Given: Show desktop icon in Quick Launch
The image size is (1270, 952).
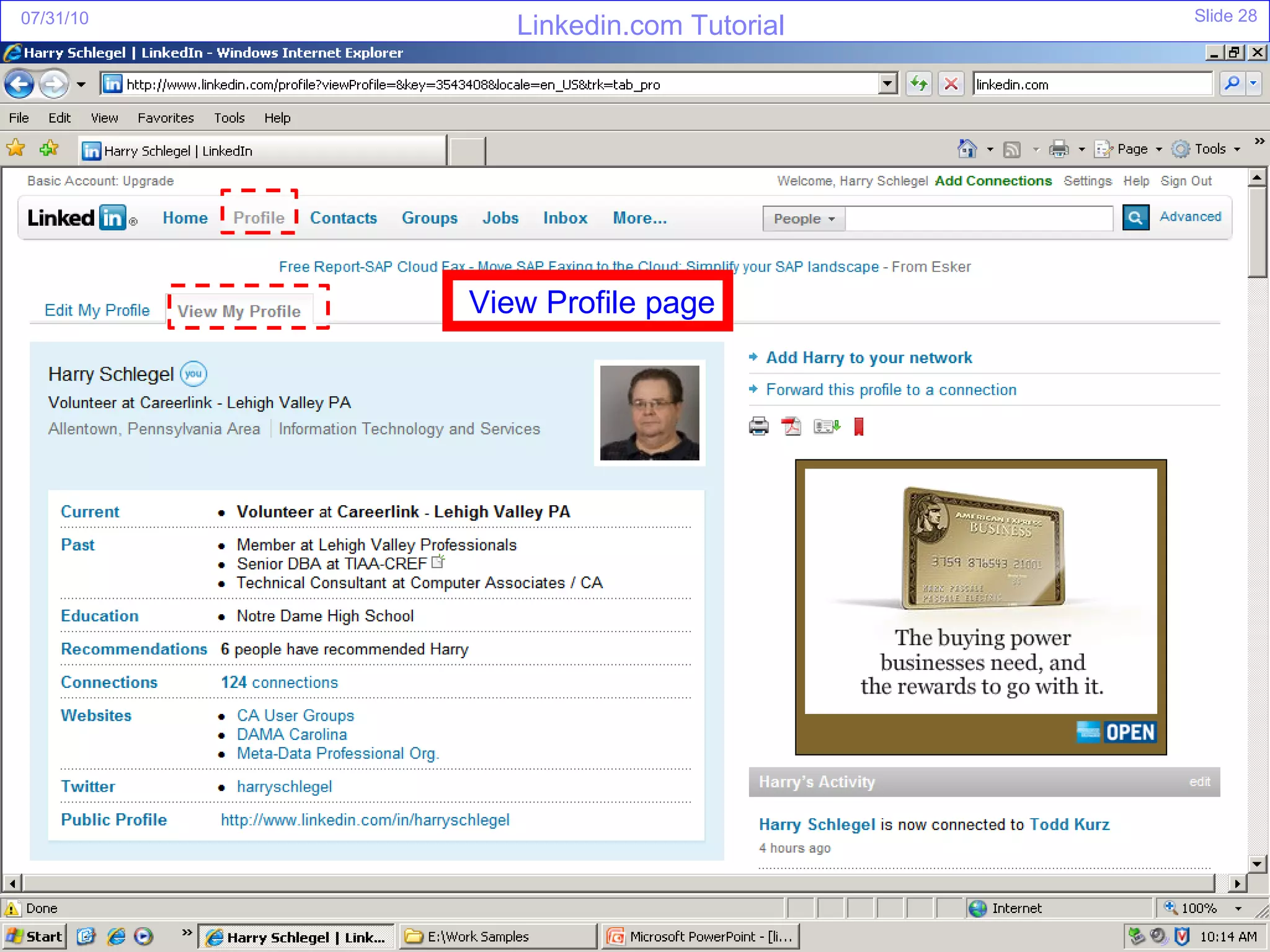Looking at the screenshot, I should [86, 936].
